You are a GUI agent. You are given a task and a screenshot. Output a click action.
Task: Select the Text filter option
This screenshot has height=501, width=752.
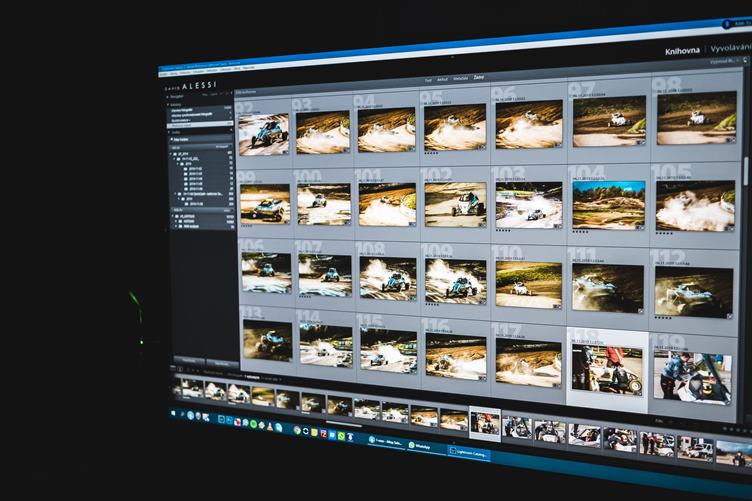coord(428,81)
